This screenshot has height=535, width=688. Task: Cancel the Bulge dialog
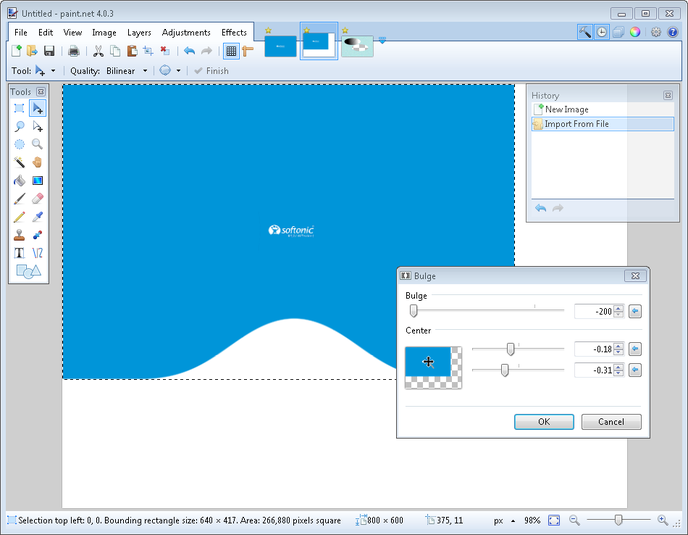pos(611,422)
